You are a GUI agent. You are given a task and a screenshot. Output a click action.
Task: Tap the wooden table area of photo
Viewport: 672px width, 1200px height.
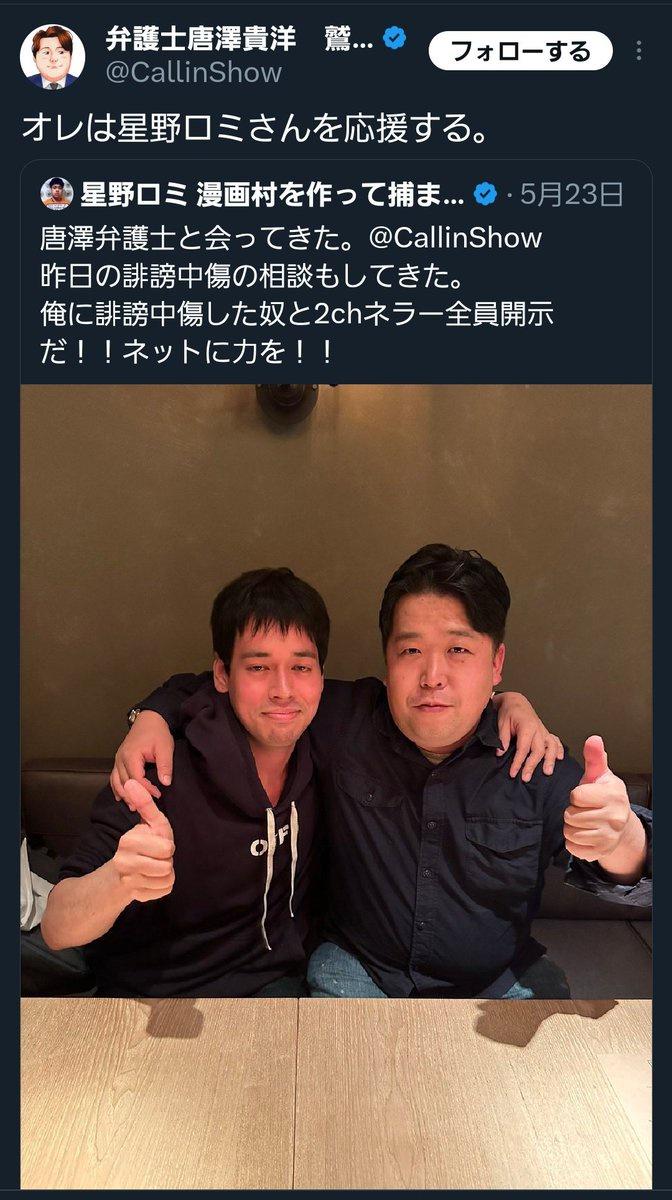pos(336,1092)
